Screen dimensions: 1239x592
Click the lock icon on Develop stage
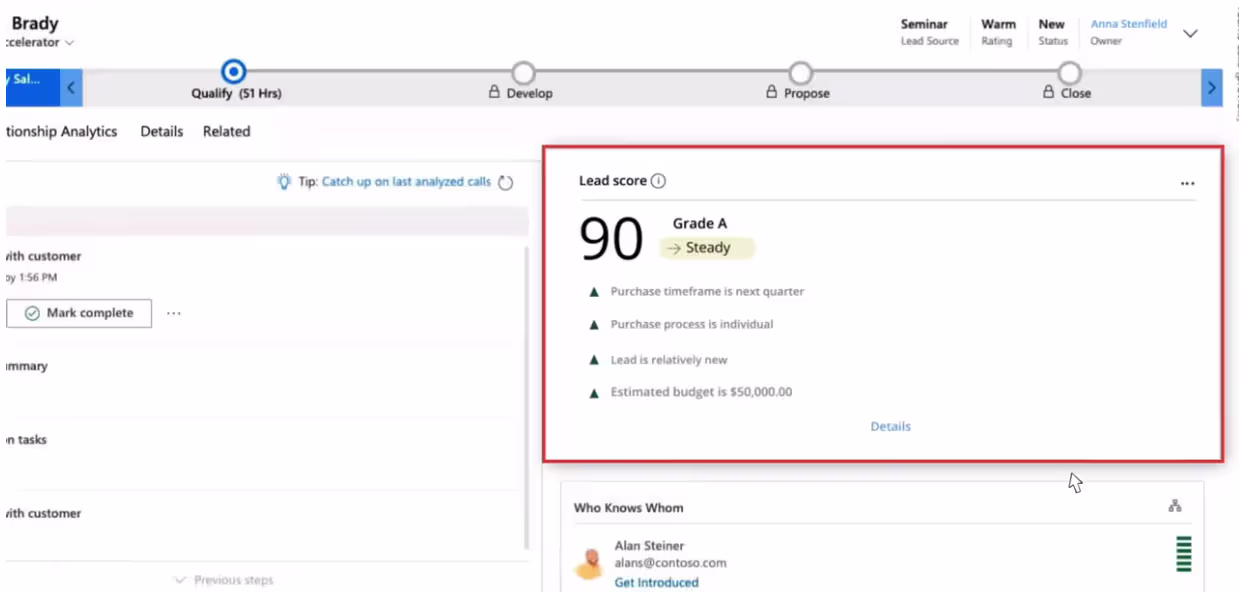(x=494, y=93)
